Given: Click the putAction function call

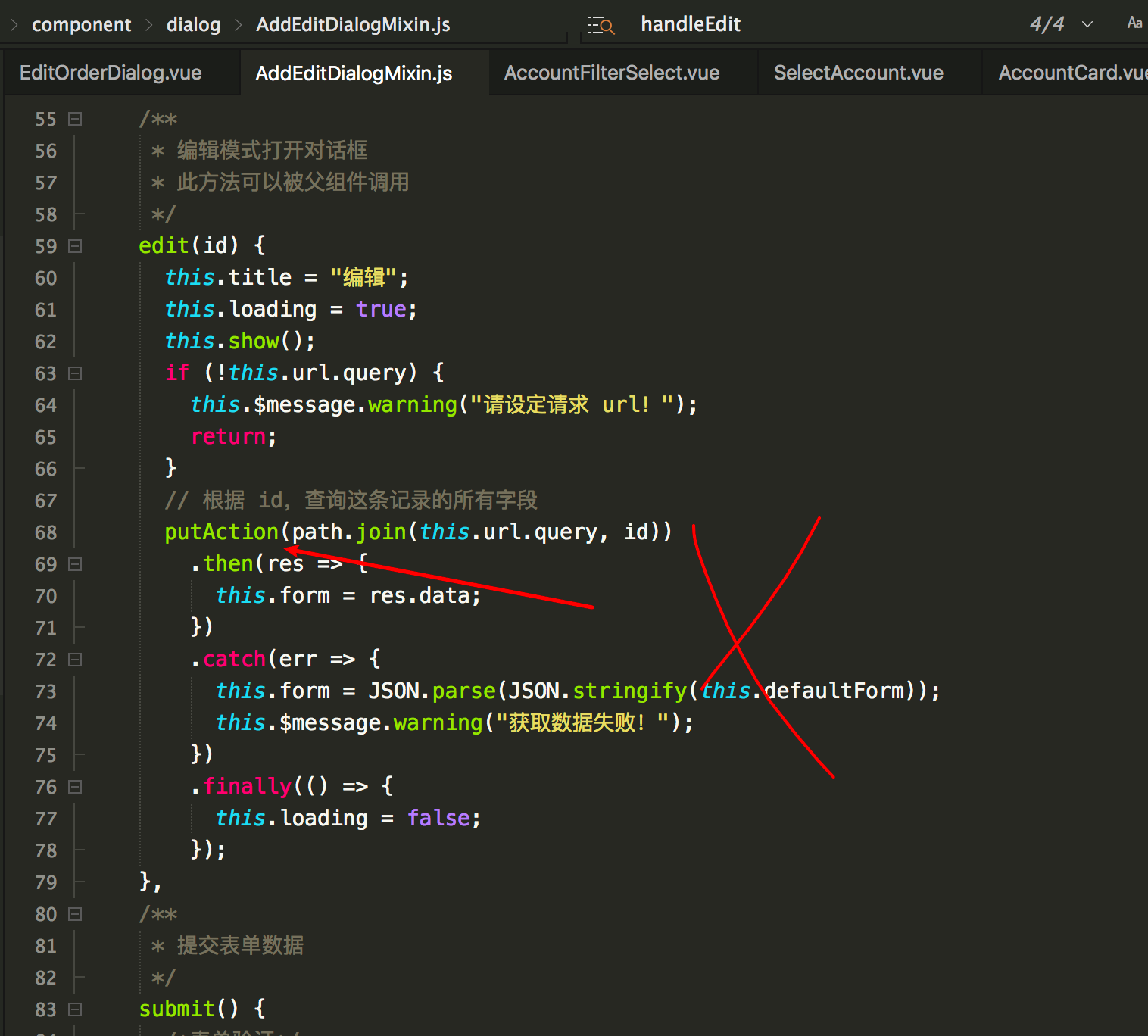Looking at the screenshot, I should click(x=222, y=532).
